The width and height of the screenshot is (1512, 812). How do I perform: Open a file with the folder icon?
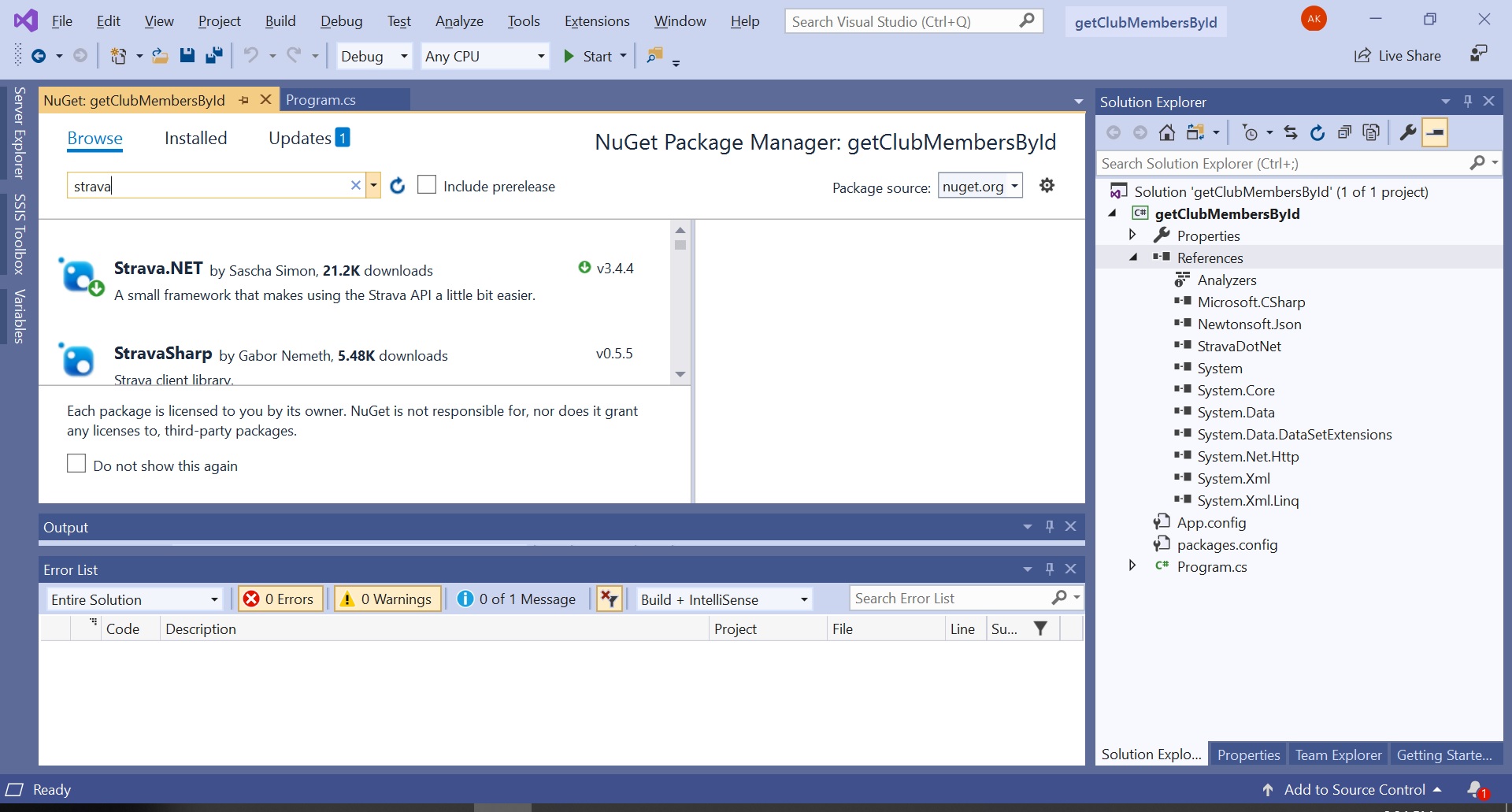coord(160,56)
